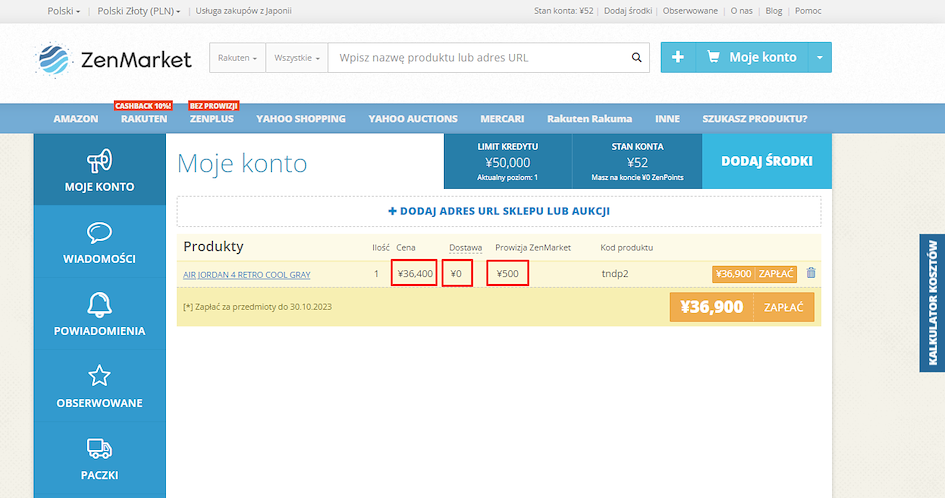Click the Moje konto header button
Screen dimensions: 945x498
click(x=752, y=57)
